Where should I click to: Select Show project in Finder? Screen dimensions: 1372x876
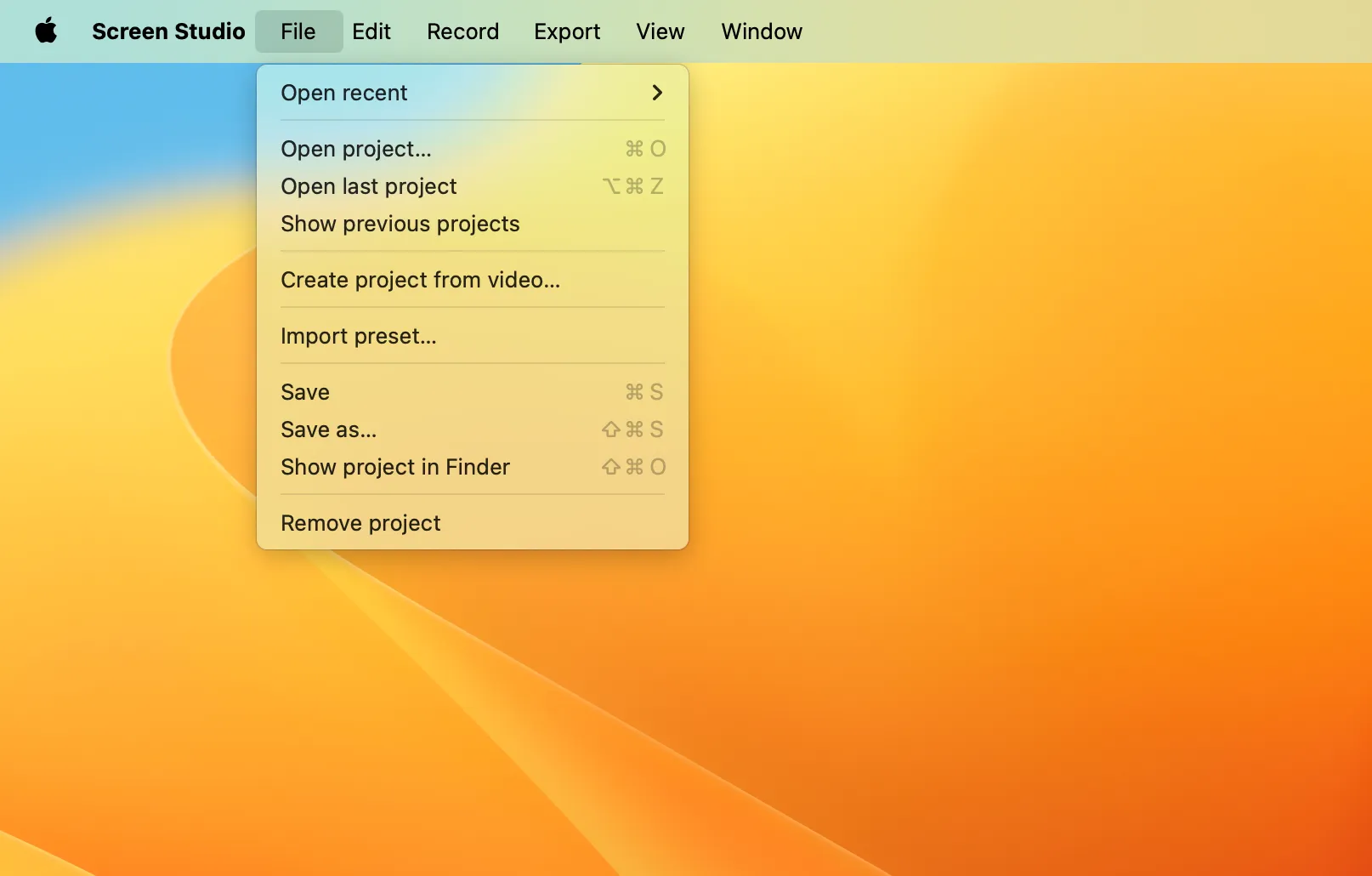(x=395, y=467)
